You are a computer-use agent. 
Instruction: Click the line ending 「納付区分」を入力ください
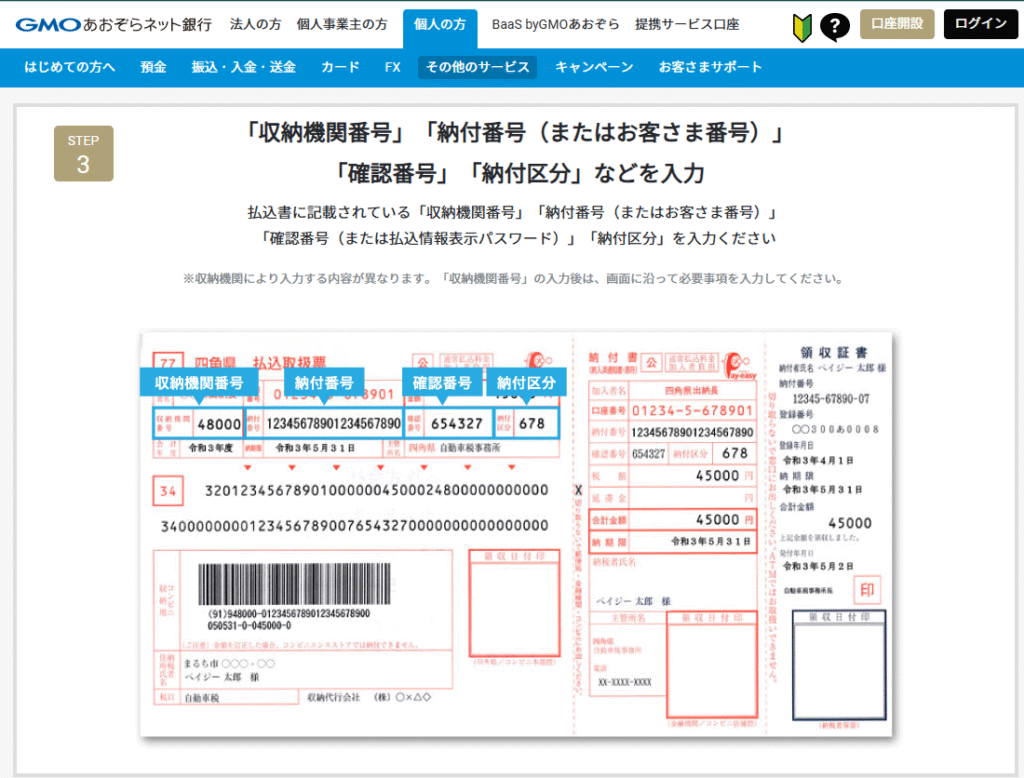(517, 238)
